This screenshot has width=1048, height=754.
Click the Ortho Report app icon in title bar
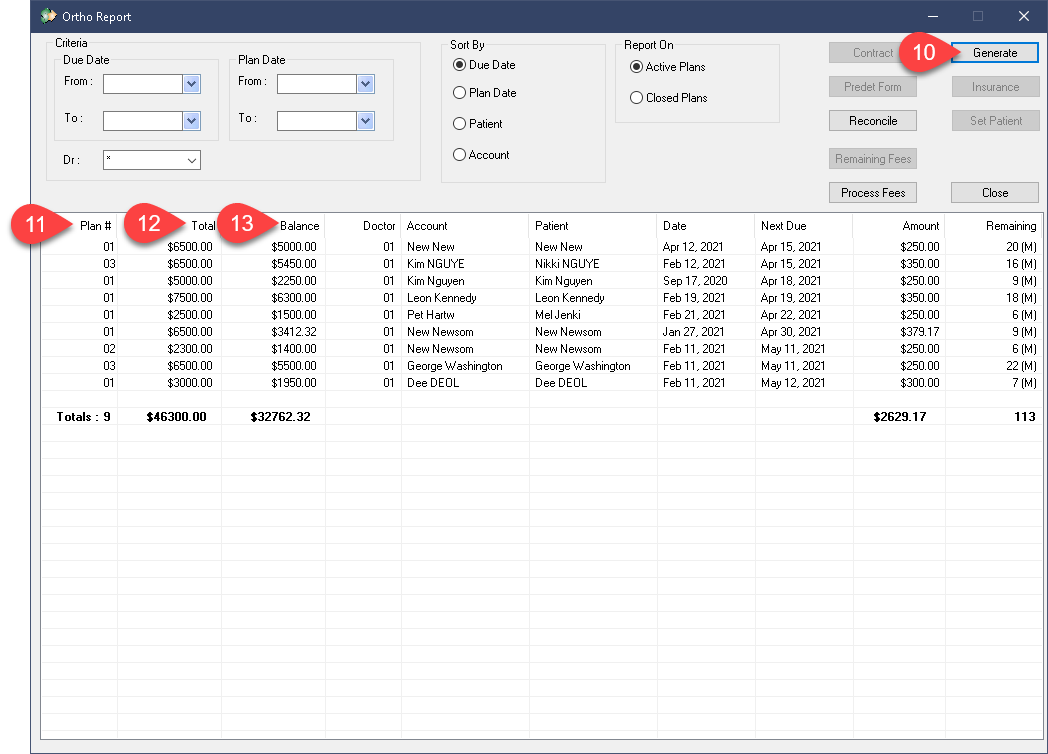tap(48, 15)
